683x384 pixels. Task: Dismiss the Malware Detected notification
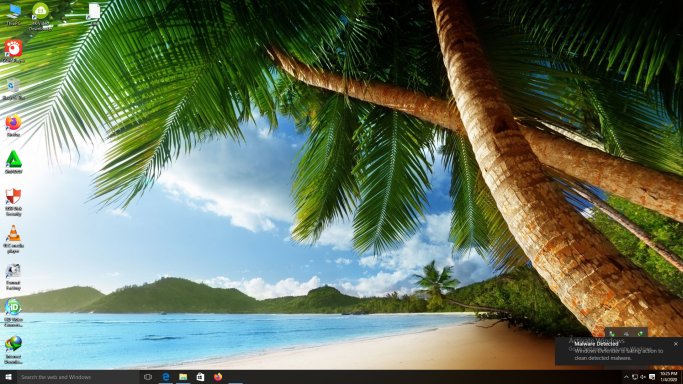pyautogui.click(x=676, y=344)
